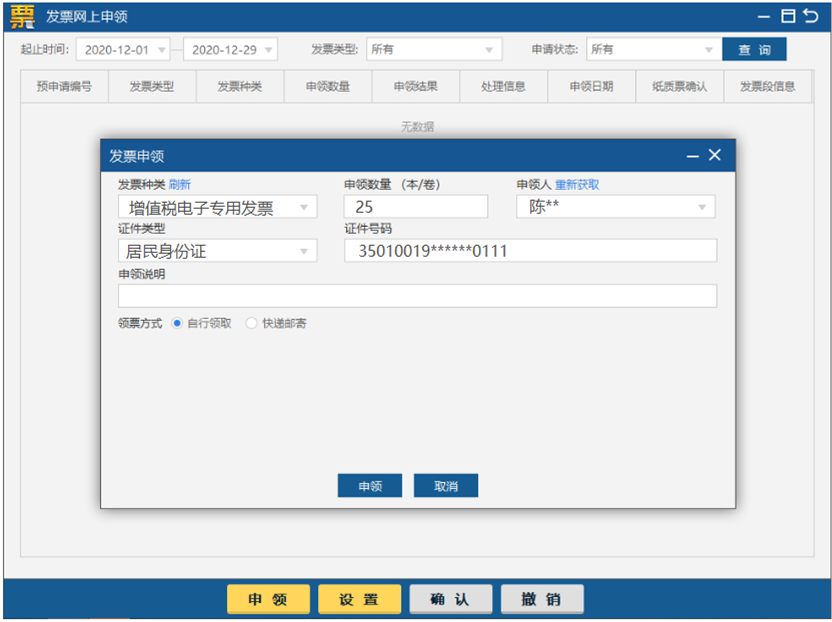The height and width of the screenshot is (622, 832).
Task: Click the 发票申领 dialog title text
Action: coord(137,157)
